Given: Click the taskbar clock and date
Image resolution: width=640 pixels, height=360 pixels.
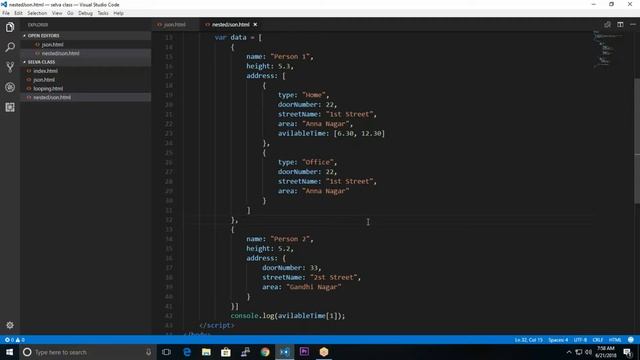Looking at the screenshot, I should (606, 352).
